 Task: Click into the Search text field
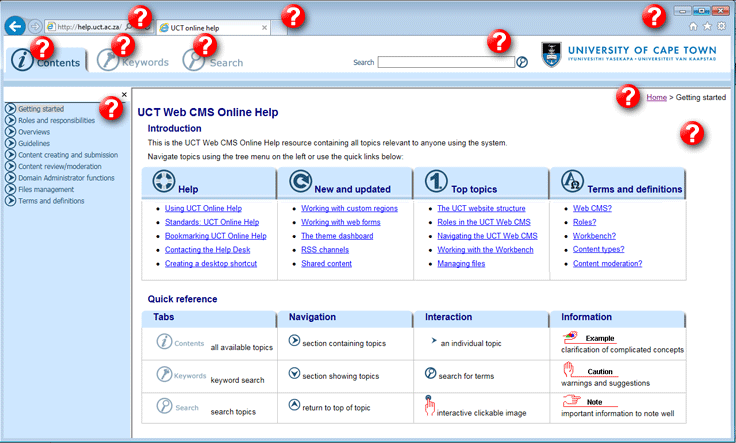tap(445, 62)
